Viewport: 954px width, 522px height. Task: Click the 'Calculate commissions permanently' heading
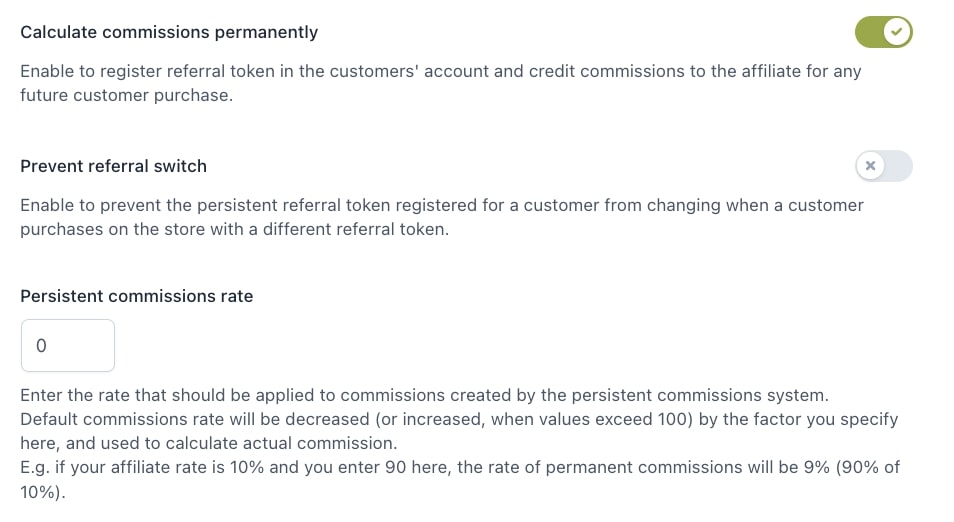point(169,32)
